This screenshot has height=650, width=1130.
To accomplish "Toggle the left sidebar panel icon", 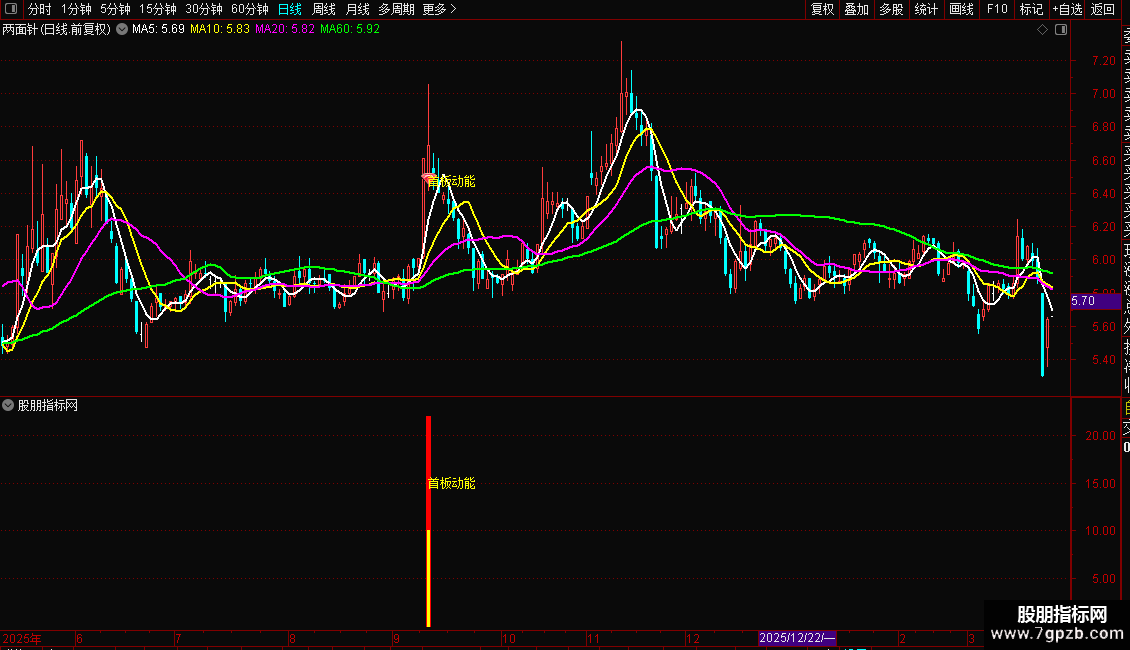I will point(10,9).
